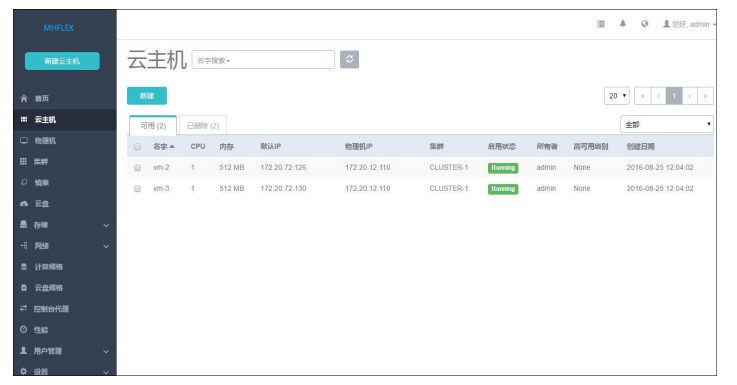
Task: Click the 性能 clock icon
Action: 24,330
